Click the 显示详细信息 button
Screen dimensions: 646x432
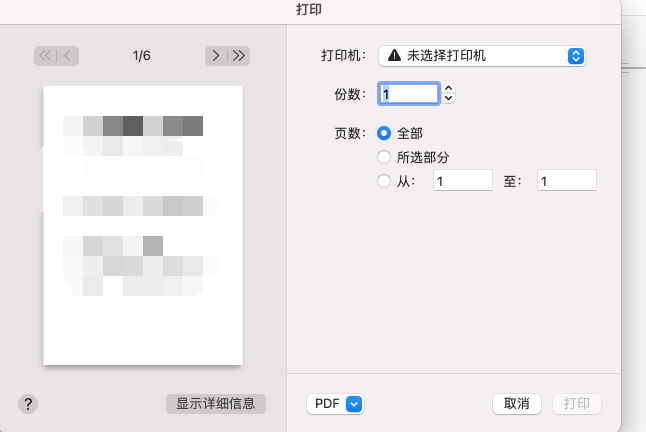click(216, 404)
